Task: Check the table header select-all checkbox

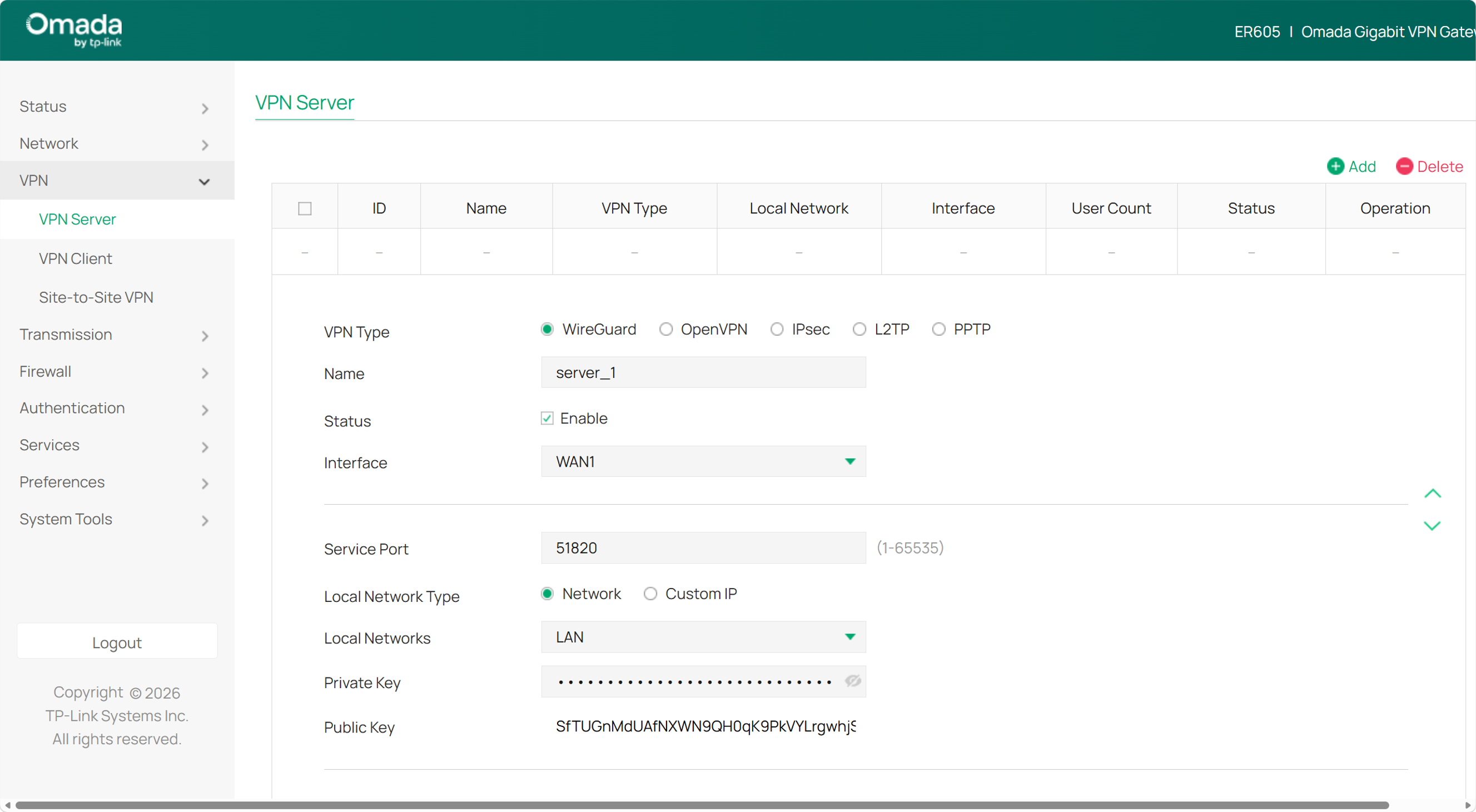Action: [305, 208]
